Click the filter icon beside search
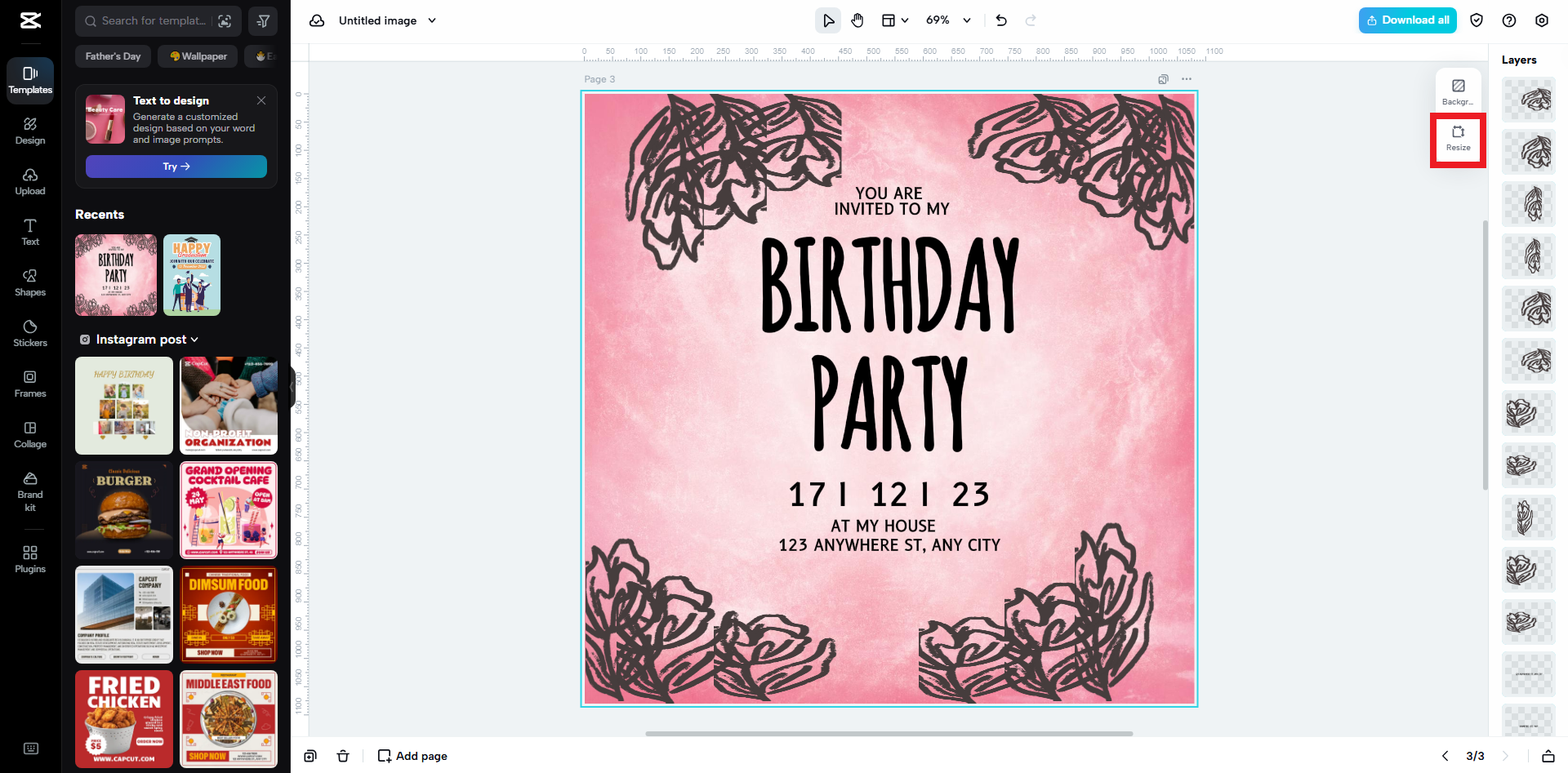The image size is (1568, 773). (263, 21)
